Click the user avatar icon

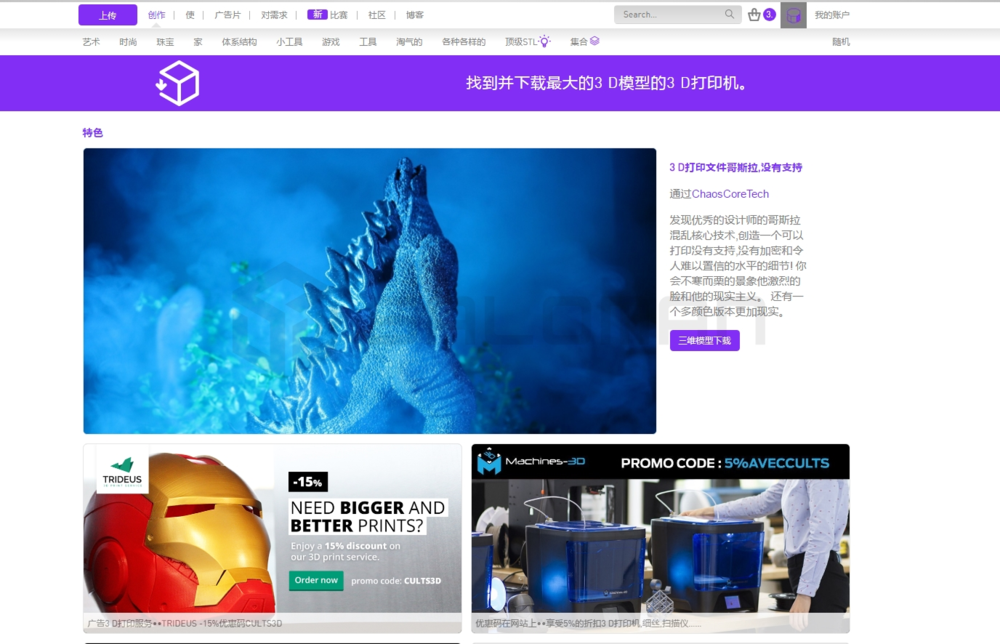pyautogui.click(x=793, y=15)
